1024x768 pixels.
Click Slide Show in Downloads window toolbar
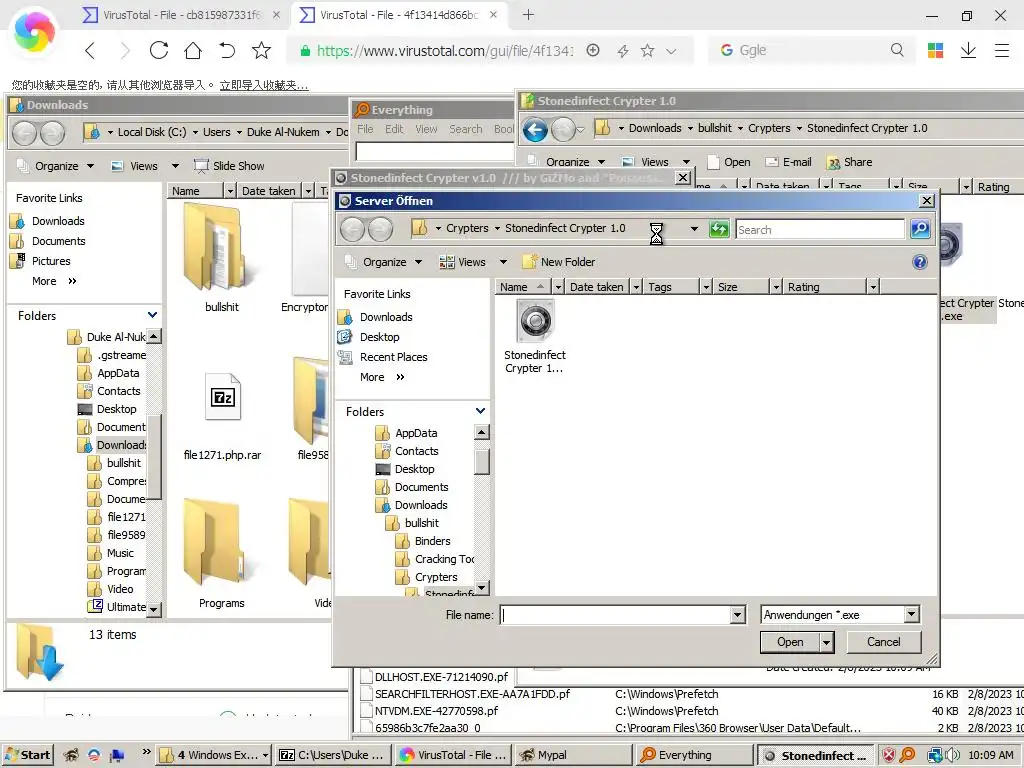[230, 166]
